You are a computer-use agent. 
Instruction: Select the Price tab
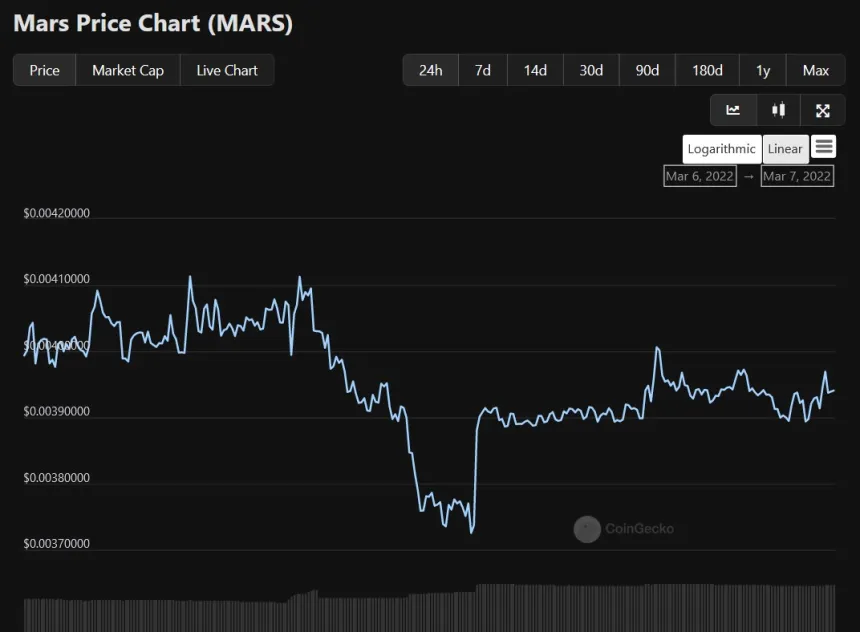[x=44, y=70]
